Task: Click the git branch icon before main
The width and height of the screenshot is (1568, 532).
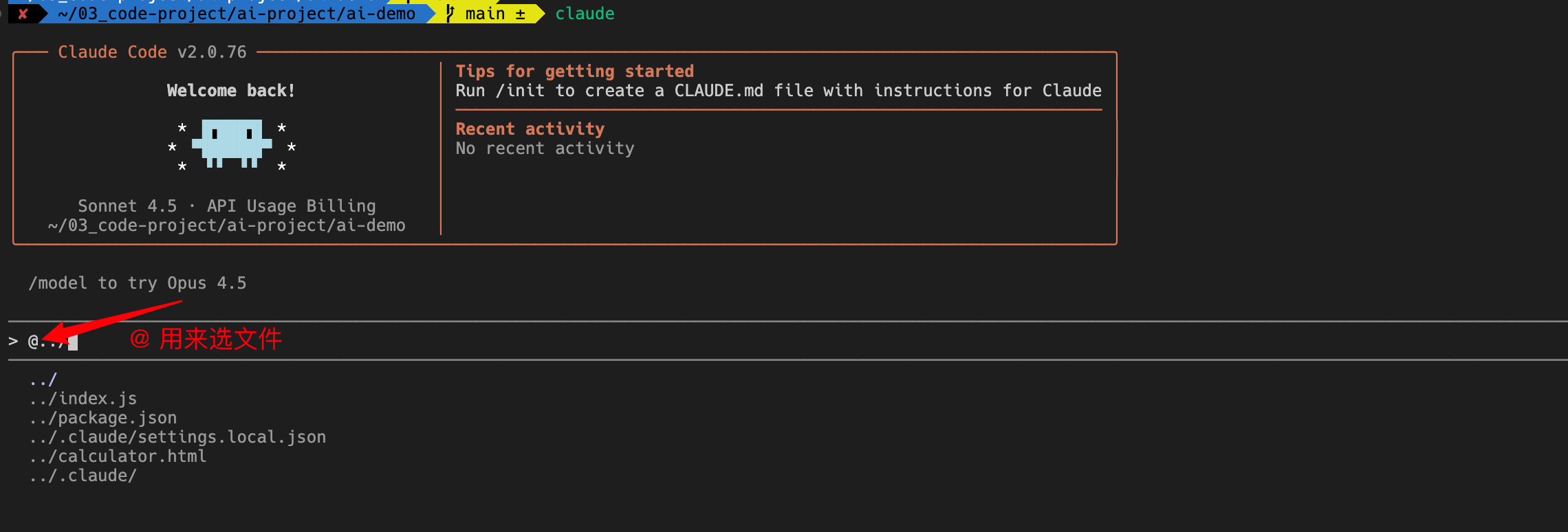Action: click(450, 14)
